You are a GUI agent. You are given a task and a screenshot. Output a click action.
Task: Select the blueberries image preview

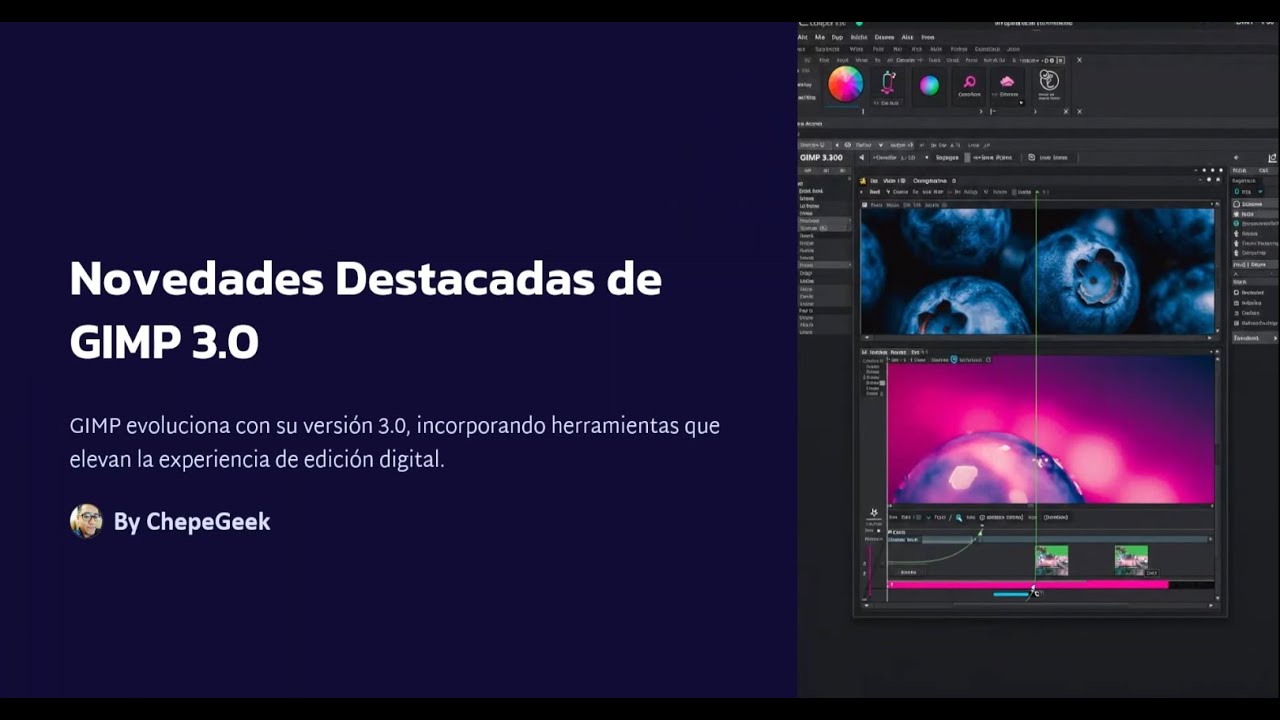coord(1037,271)
